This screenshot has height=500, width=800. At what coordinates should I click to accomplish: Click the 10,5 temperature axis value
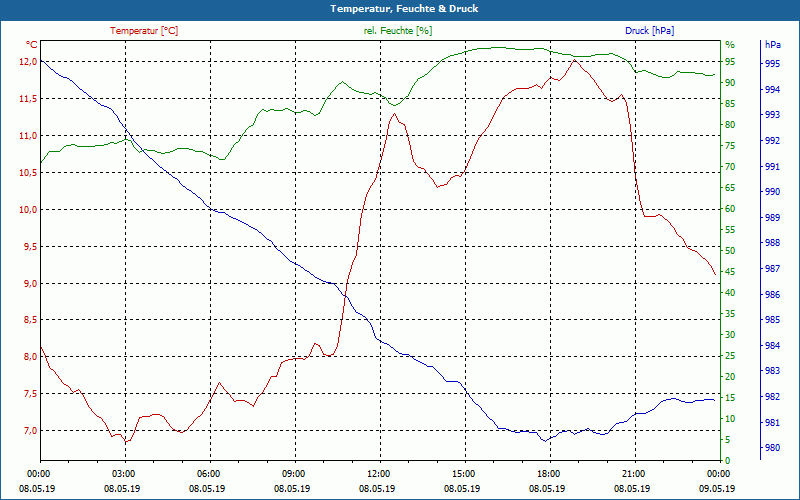tap(28, 172)
